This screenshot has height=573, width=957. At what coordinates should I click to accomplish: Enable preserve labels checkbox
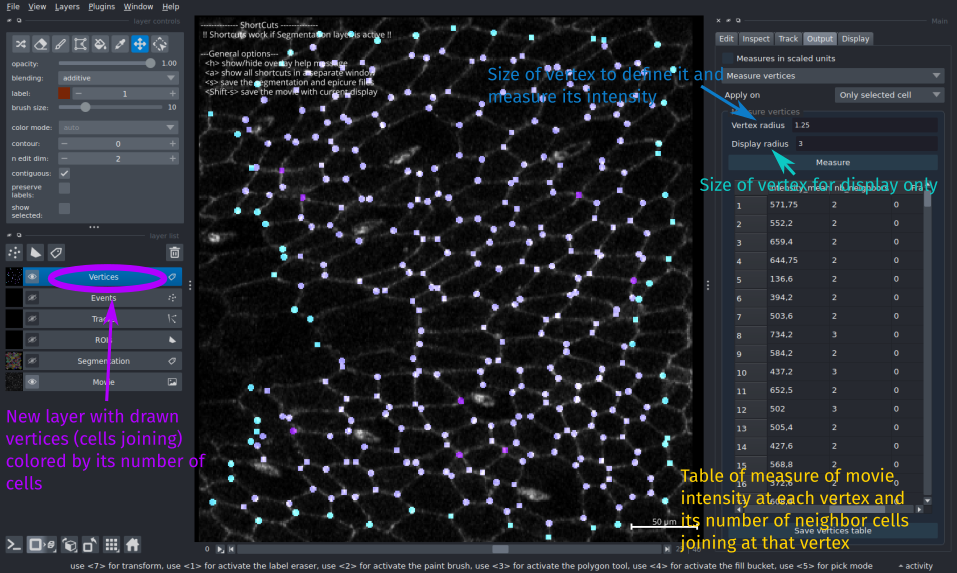click(x=64, y=188)
